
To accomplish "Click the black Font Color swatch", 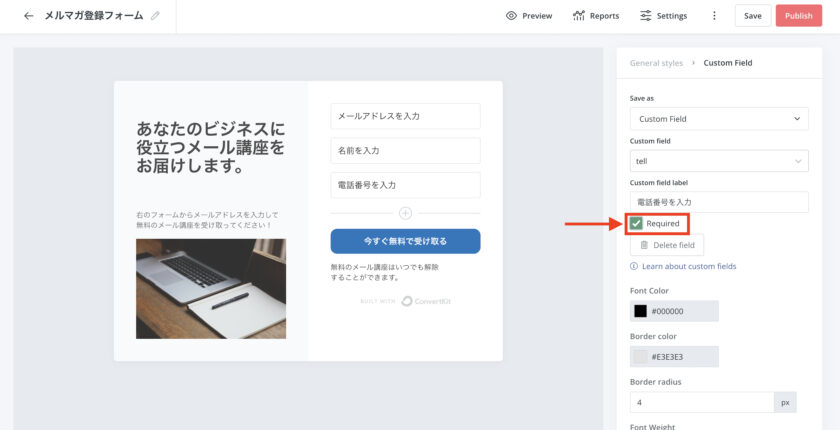I will coord(640,311).
